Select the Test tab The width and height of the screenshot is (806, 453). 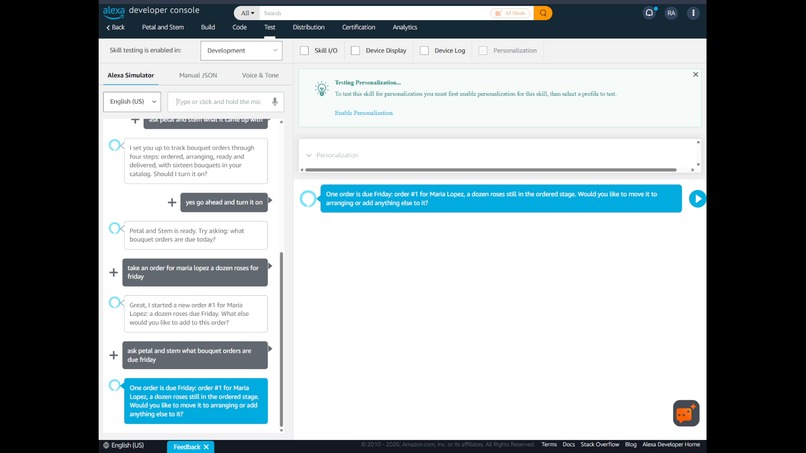270,27
